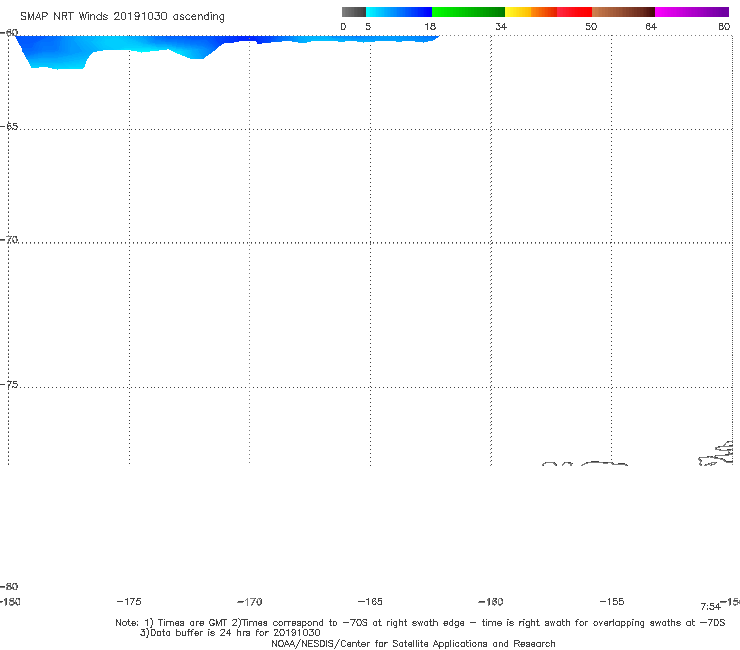The image size is (740, 650).
Task: Click the coastline outline near -155 longitude
Action: point(604,464)
